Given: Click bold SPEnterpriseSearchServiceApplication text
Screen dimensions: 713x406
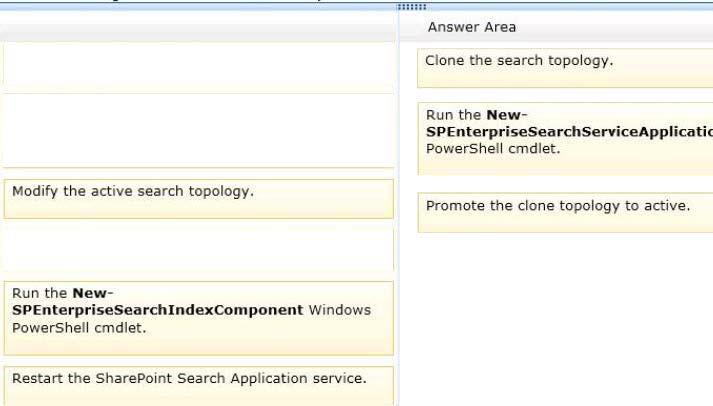Looking at the screenshot, I should [x=569, y=132].
